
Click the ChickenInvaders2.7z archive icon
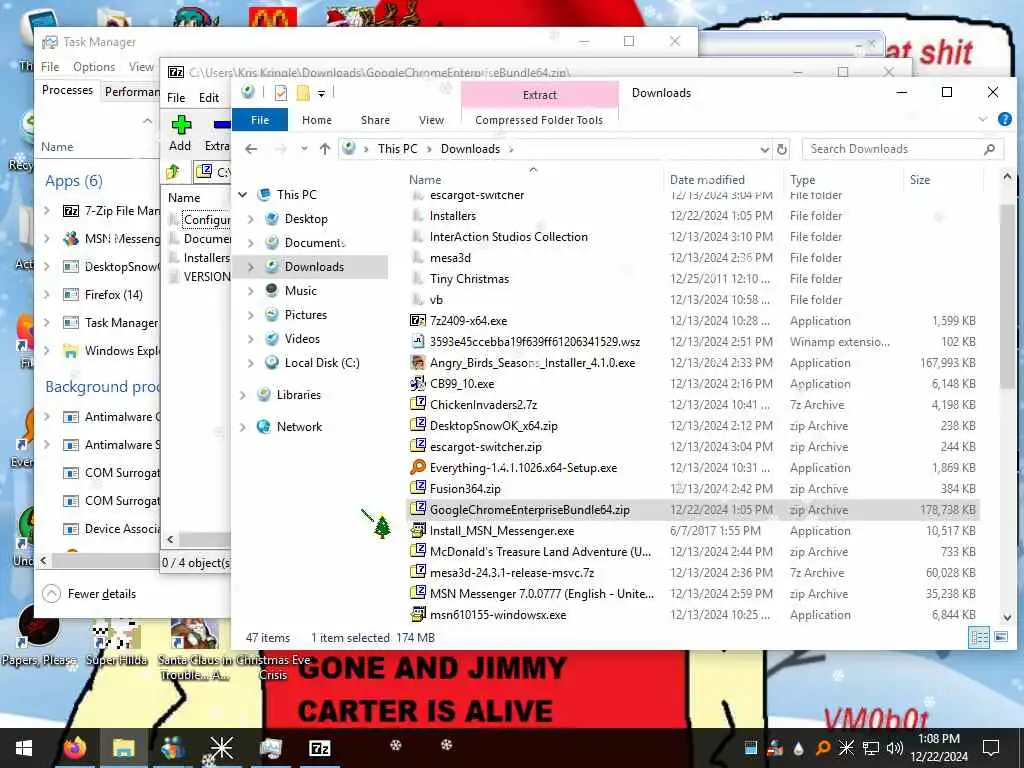(417, 404)
